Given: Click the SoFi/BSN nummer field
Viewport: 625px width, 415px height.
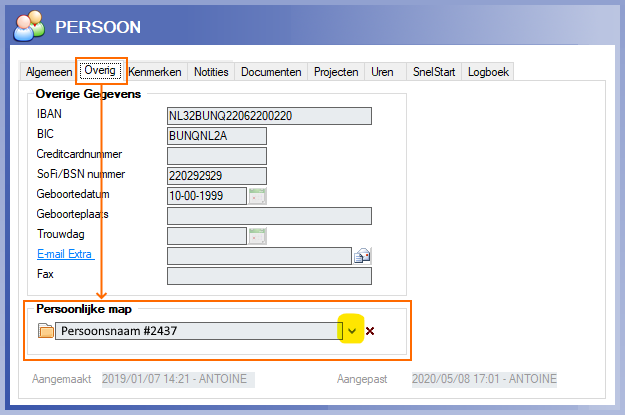Looking at the screenshot, I should point(217,176).
